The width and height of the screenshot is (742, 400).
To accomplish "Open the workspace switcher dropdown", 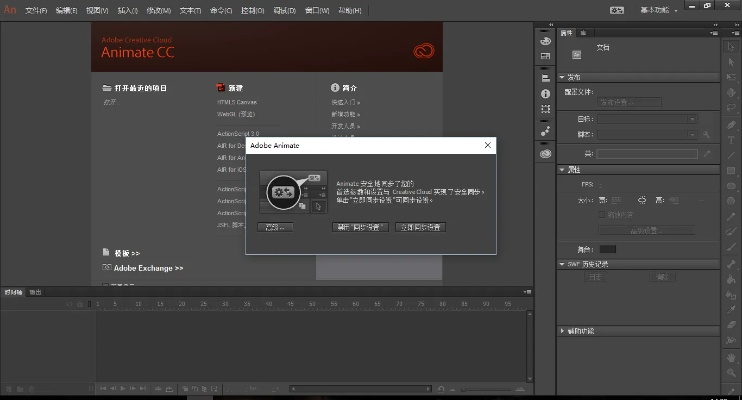I will tap(659, 10).
